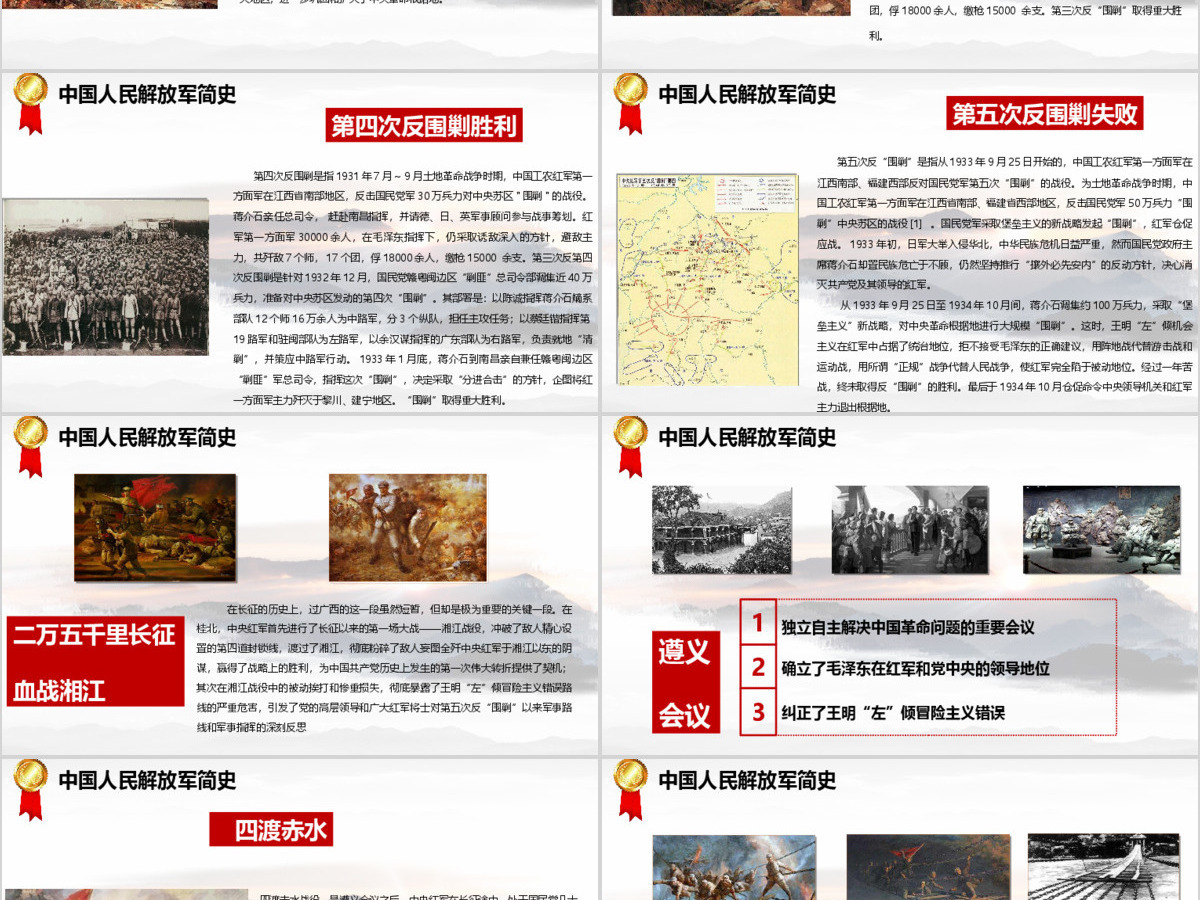Select numbered box 3 in 遵义会议 list
The image size is (1200, 900).
point(759,712)
